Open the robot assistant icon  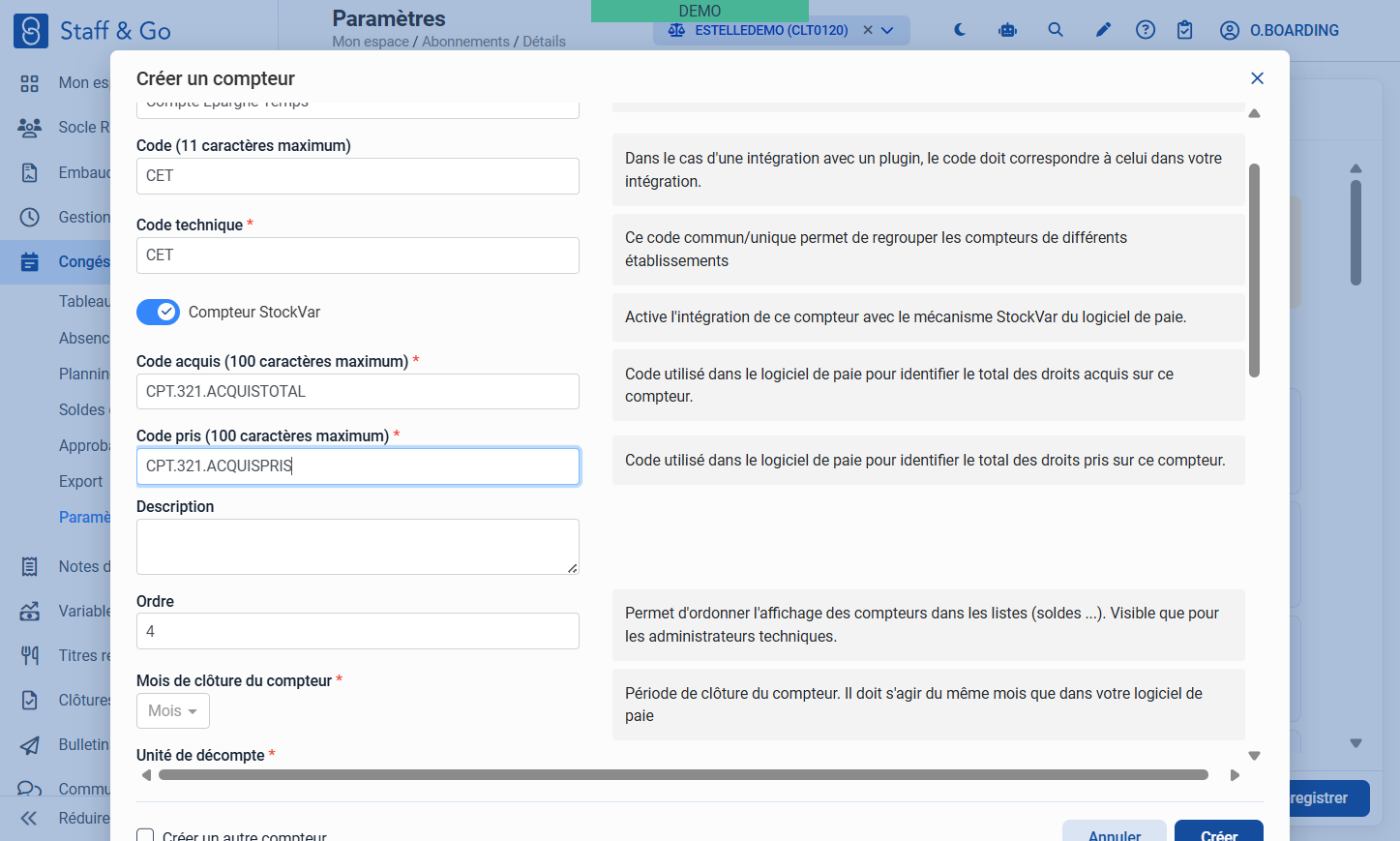[1008, 30]
